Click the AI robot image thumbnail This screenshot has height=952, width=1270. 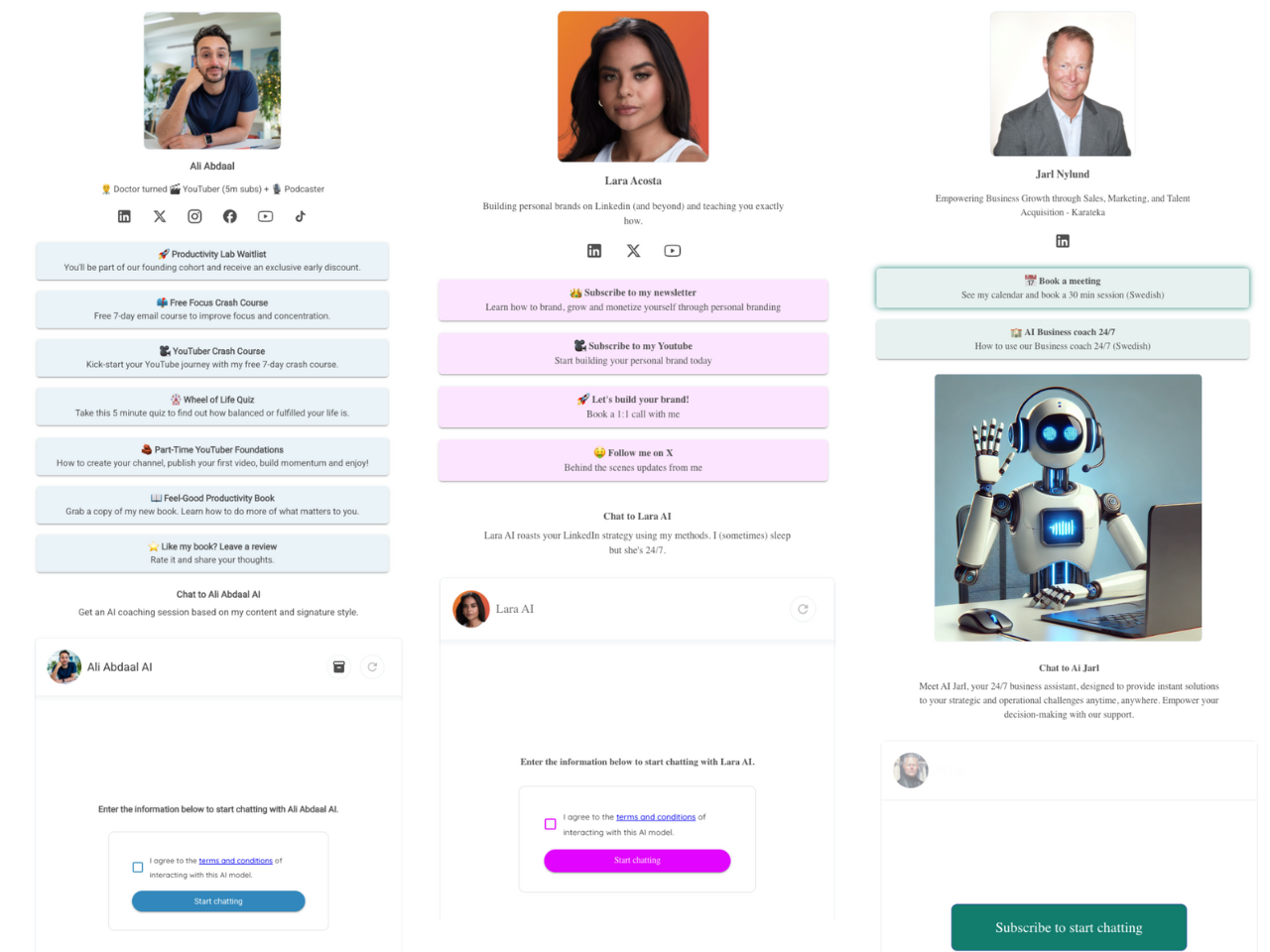click(x=1068, y=508)
